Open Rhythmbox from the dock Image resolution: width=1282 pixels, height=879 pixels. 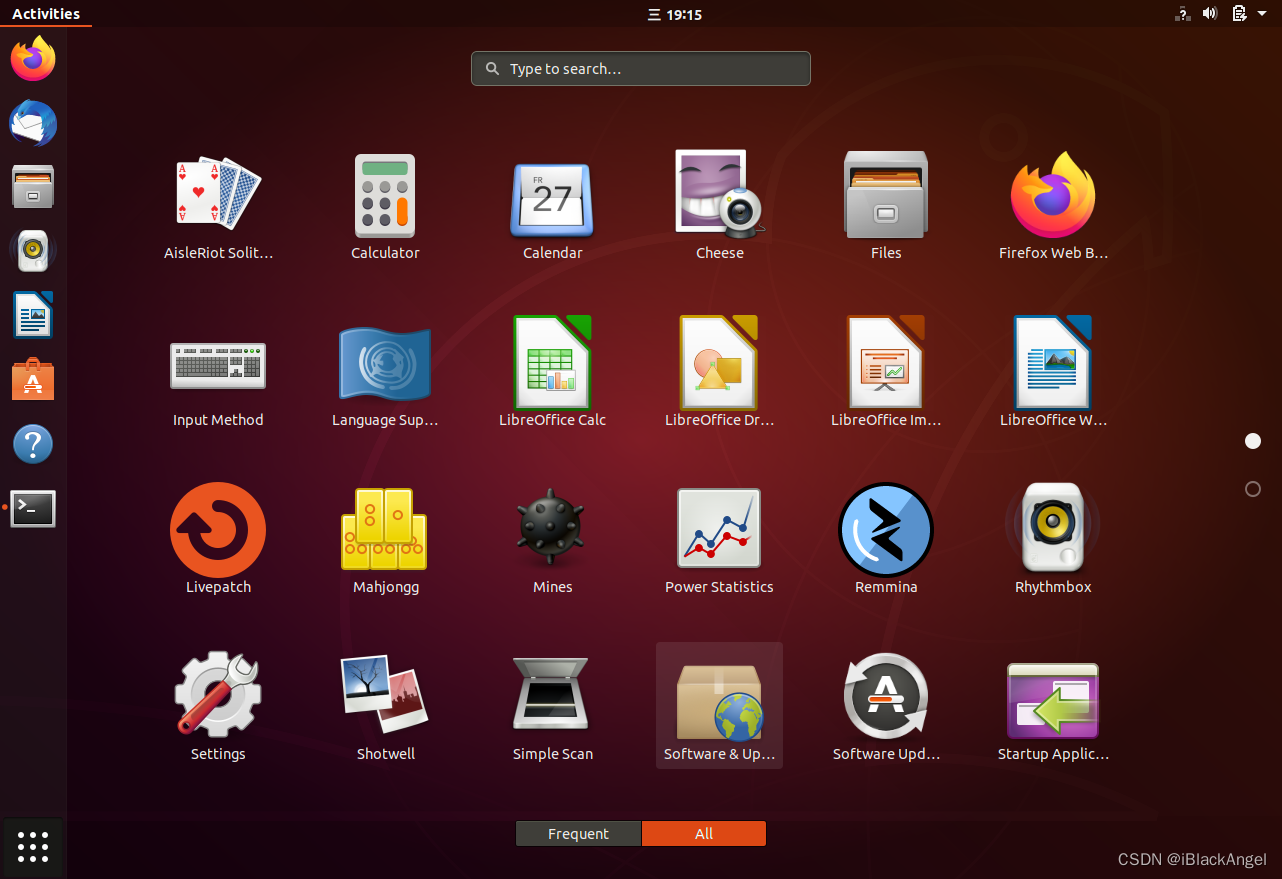(x=33, y=251)
